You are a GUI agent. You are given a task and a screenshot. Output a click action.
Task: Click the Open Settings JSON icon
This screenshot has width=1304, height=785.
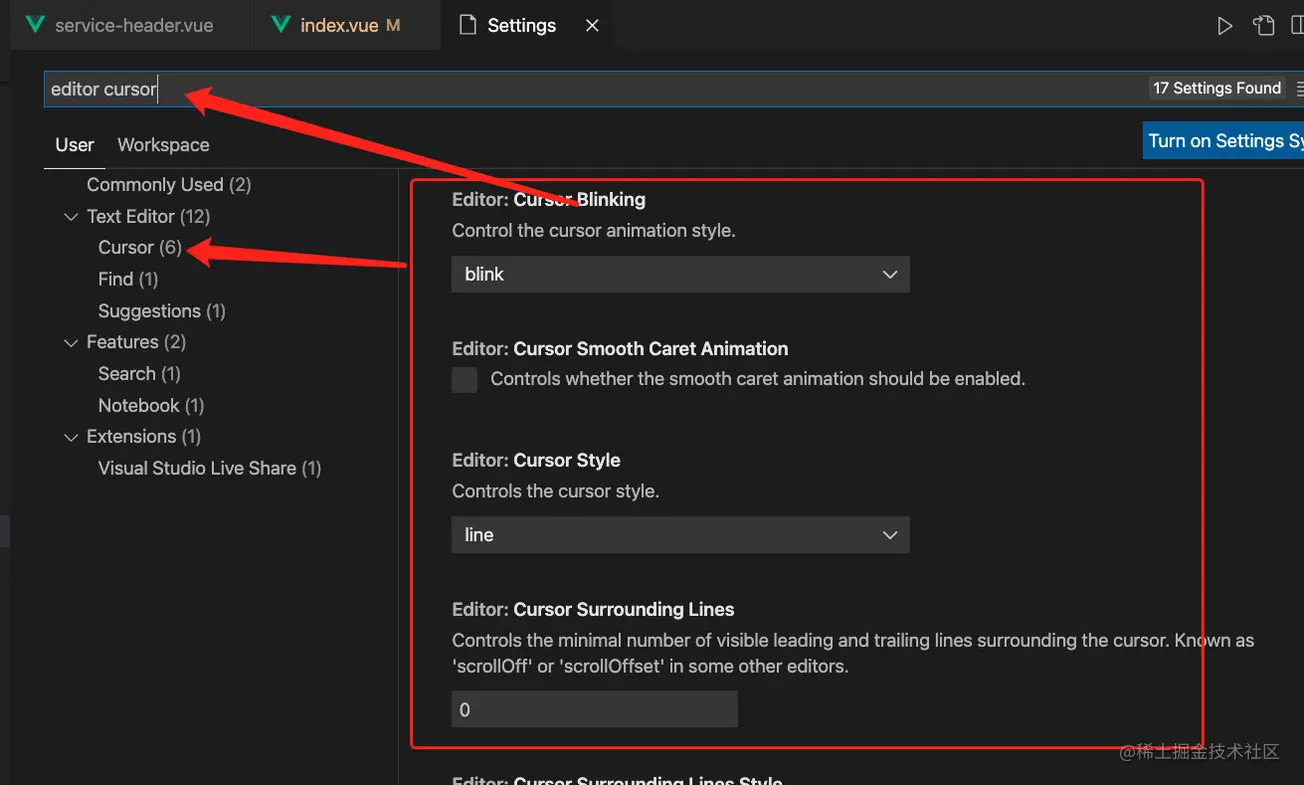click(1264, 26)
